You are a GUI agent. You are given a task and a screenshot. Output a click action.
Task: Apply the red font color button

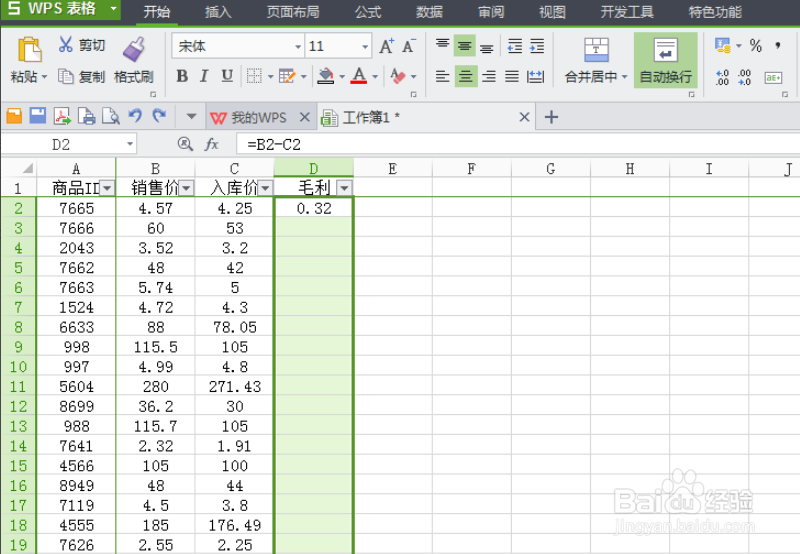359,77
